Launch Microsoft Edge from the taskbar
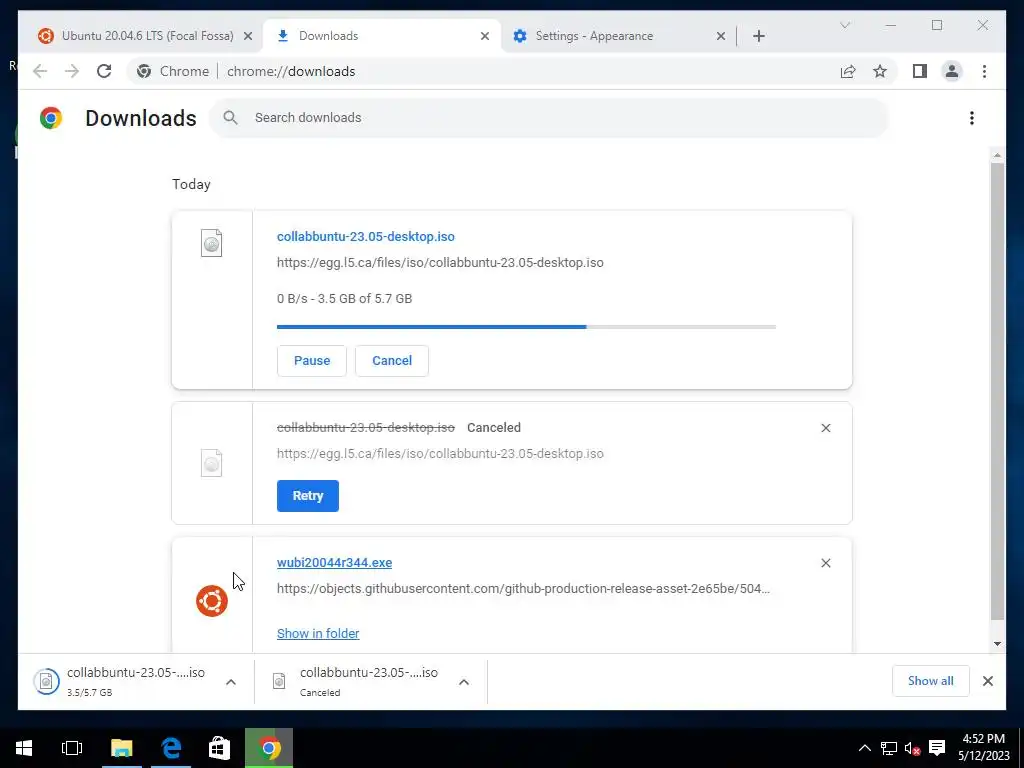The height and width of the screenshot is (768, 1024). [170, 748]
